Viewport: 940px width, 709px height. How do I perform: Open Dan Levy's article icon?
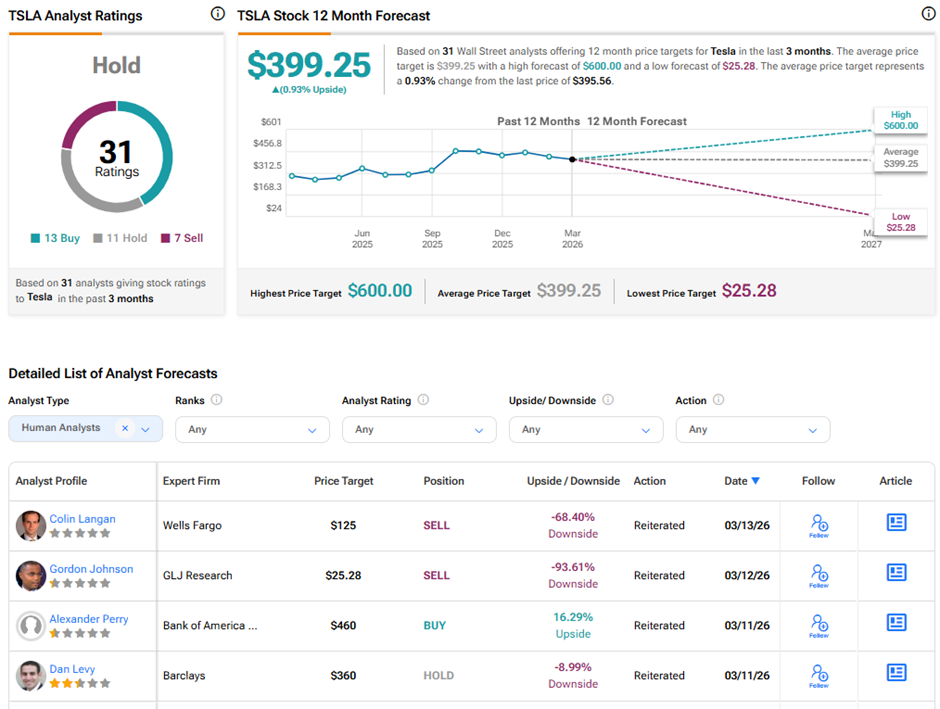[x=896, y=673]
